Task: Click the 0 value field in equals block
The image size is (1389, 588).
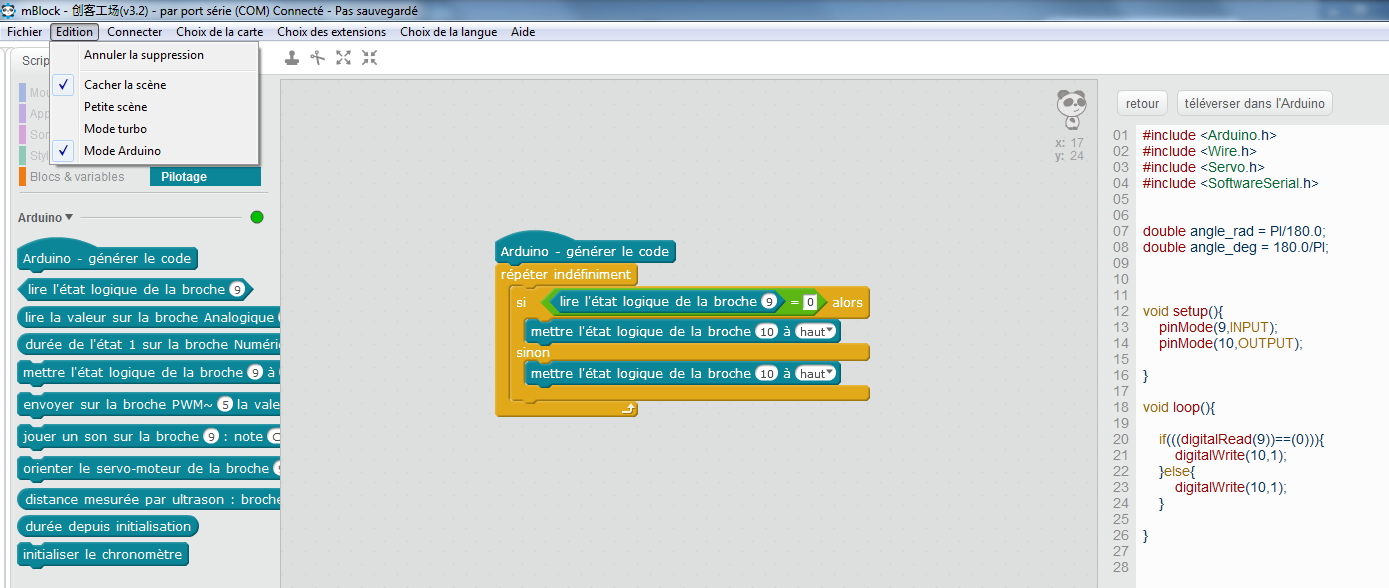Action: (x=810, y=302)
